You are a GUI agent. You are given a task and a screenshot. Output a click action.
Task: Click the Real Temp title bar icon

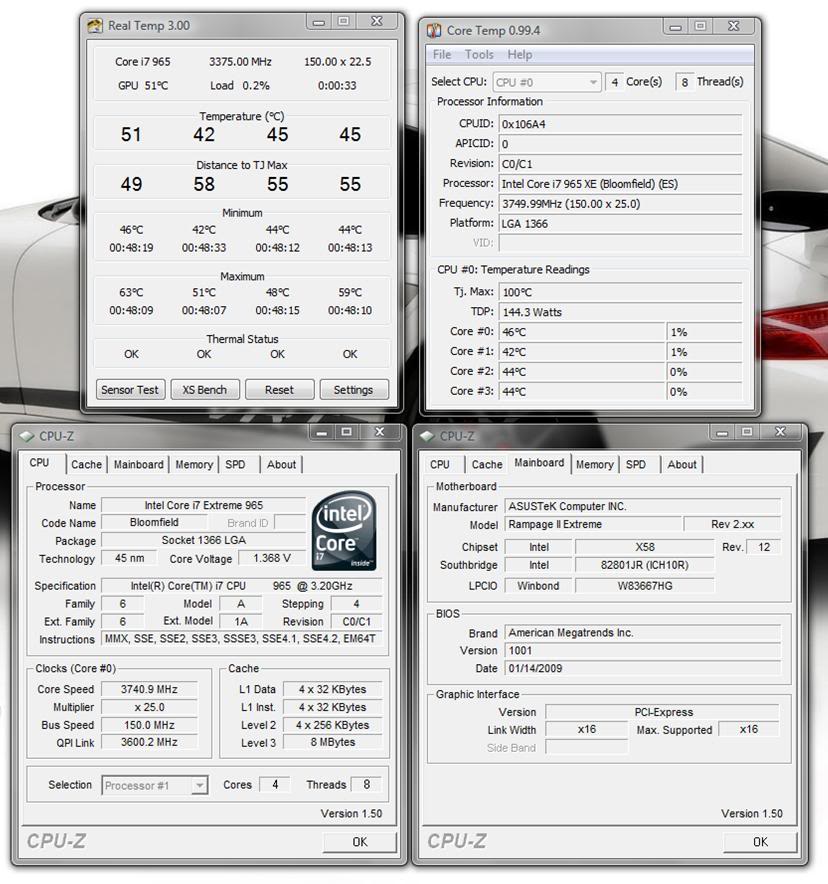point(94,26)
